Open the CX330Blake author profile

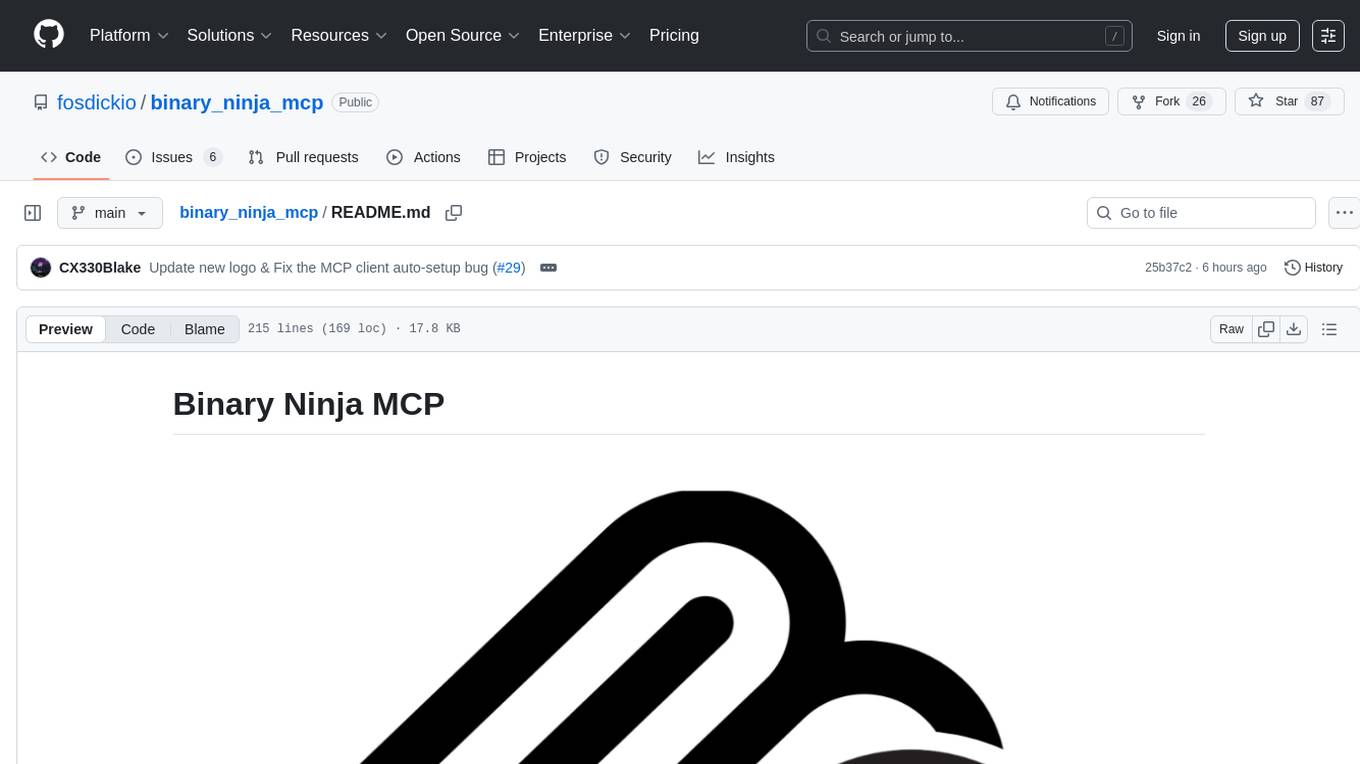coord(100,268)
